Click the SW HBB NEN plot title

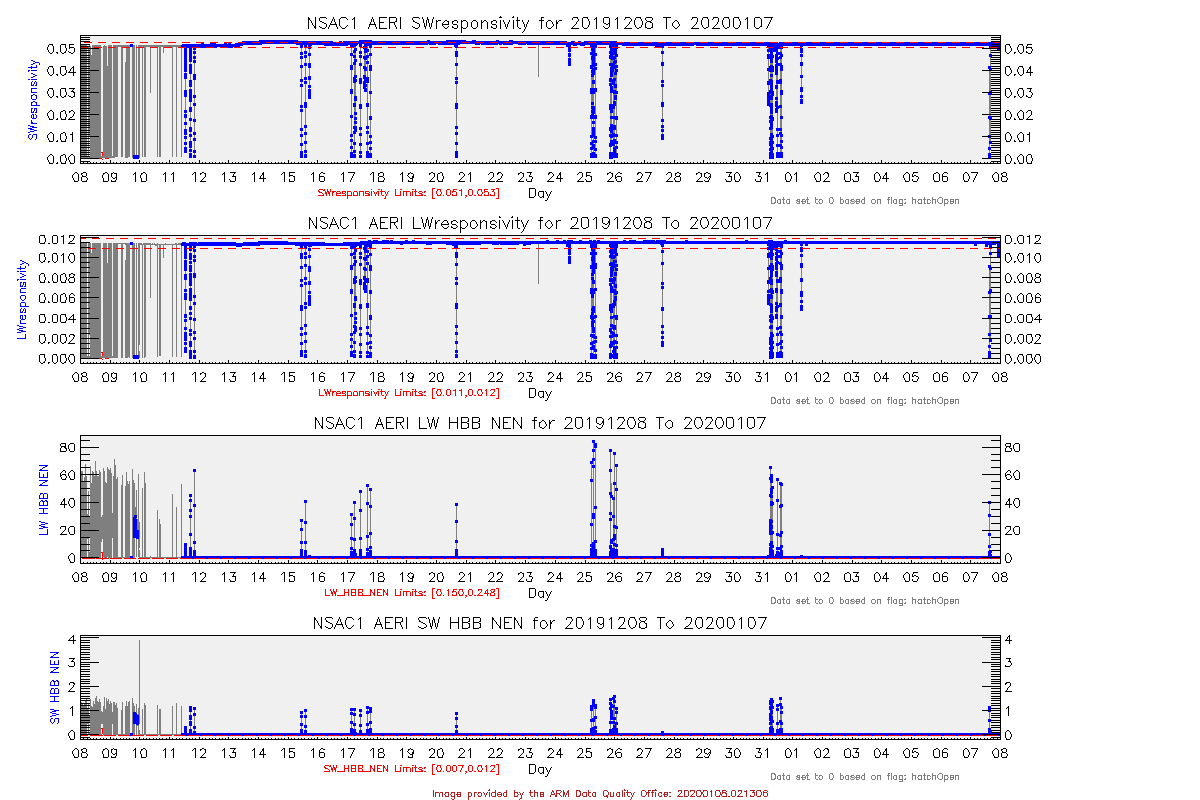539,622
